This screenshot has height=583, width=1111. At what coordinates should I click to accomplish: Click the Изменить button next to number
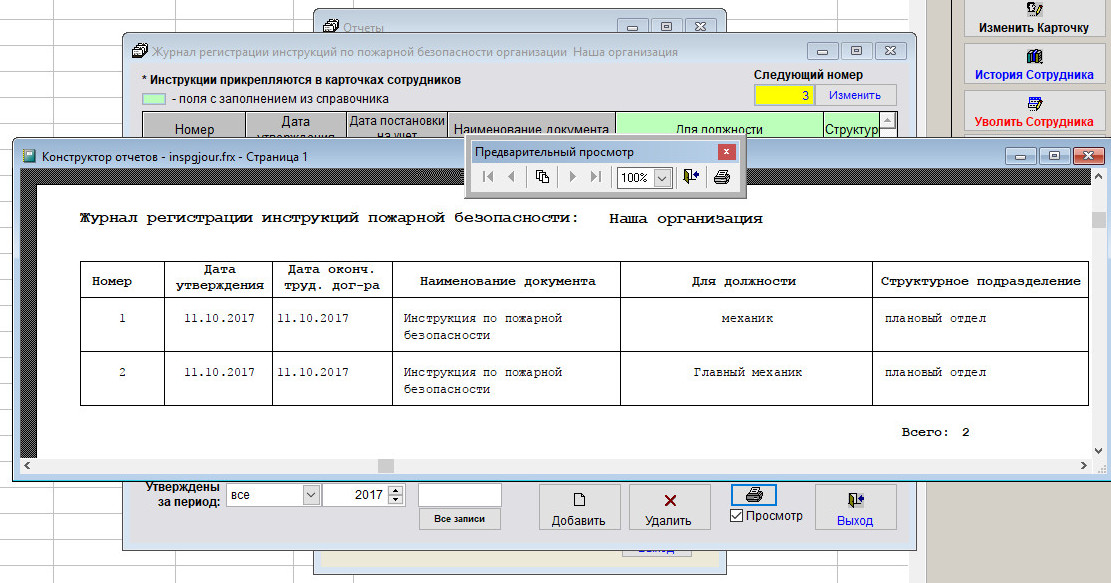[856, 95]
